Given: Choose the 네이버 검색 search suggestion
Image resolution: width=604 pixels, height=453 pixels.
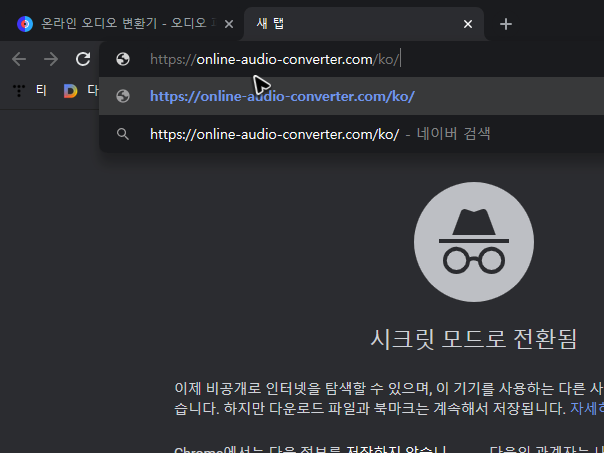Looking at the screenshot, I should (351, 134).
